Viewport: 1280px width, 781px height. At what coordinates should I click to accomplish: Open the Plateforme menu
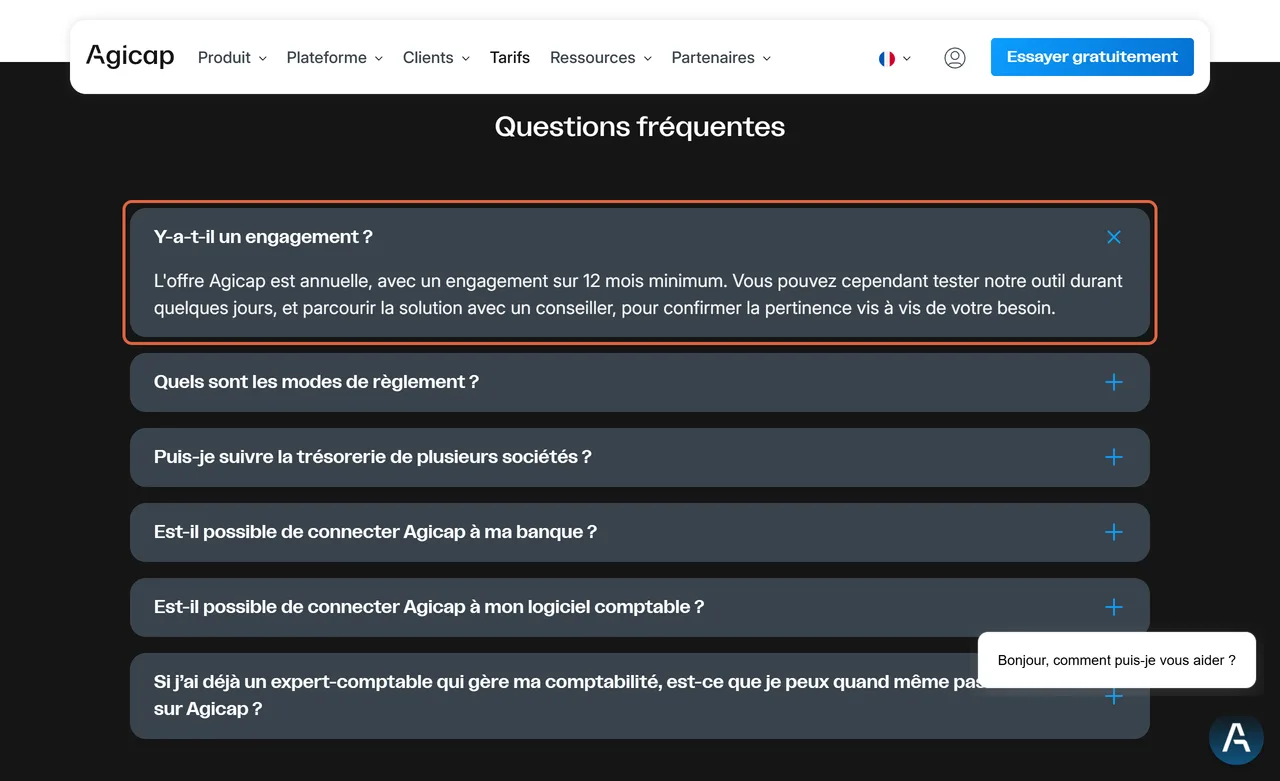(335, 58)
